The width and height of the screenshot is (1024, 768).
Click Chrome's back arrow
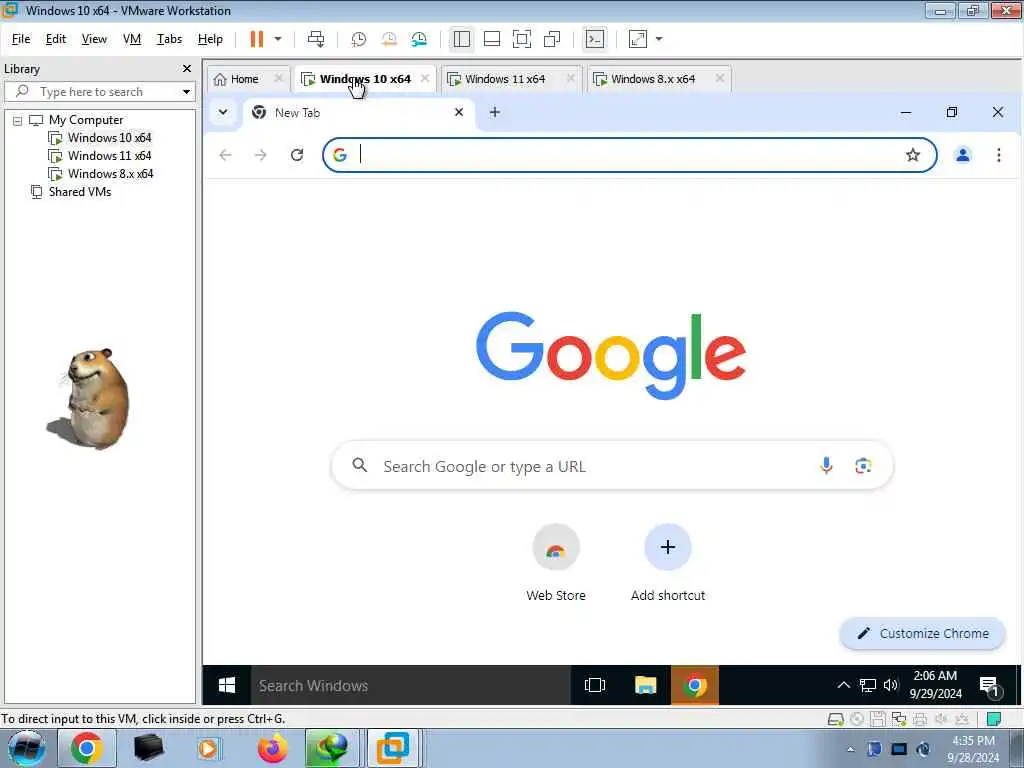[225, 155]
